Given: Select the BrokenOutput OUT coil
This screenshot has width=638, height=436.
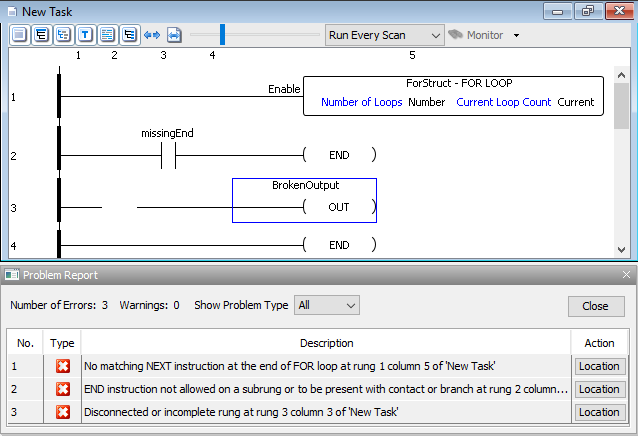Looking at the screenshot, I should click(x=338, y=207).
